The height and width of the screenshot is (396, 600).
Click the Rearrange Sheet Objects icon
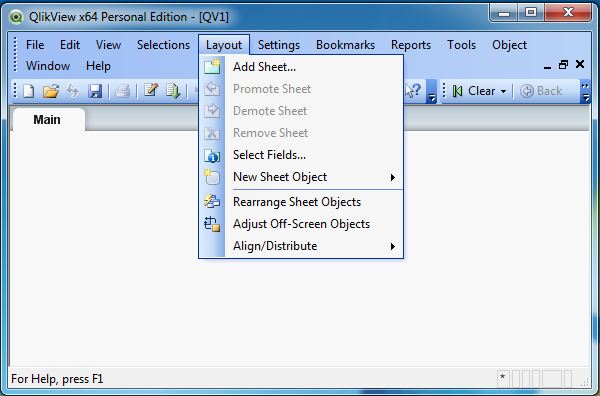coord(212,201)
